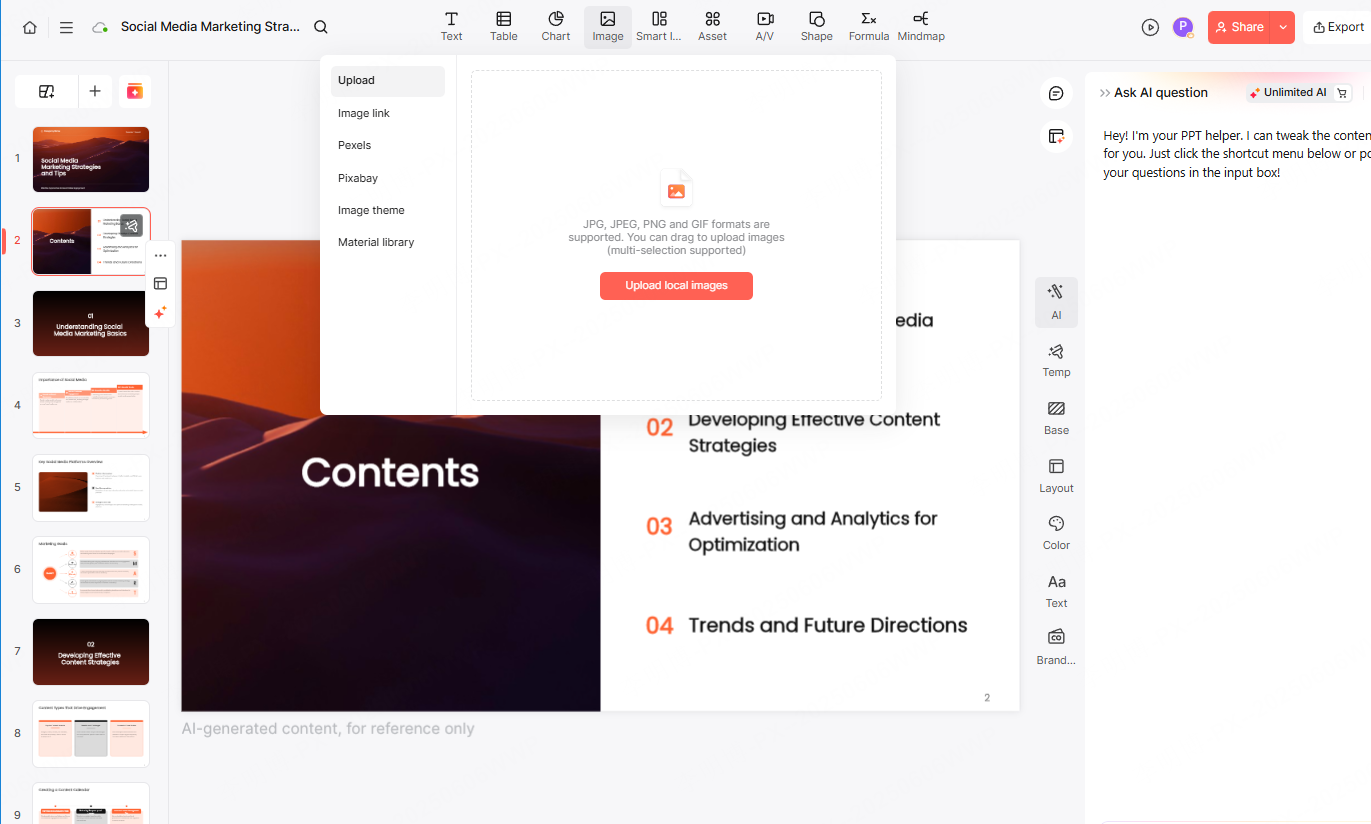Select Pixabay as image source
The image size is (1371, 824).
click(x=357, y=177)
